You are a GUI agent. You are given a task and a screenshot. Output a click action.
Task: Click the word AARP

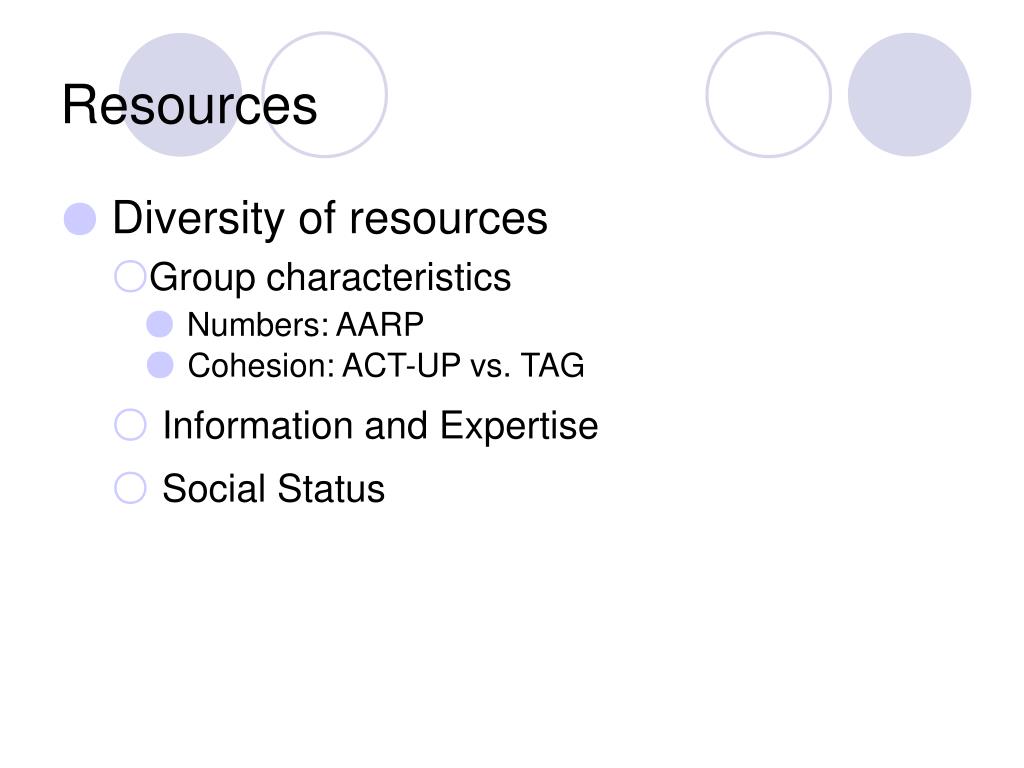380,325
